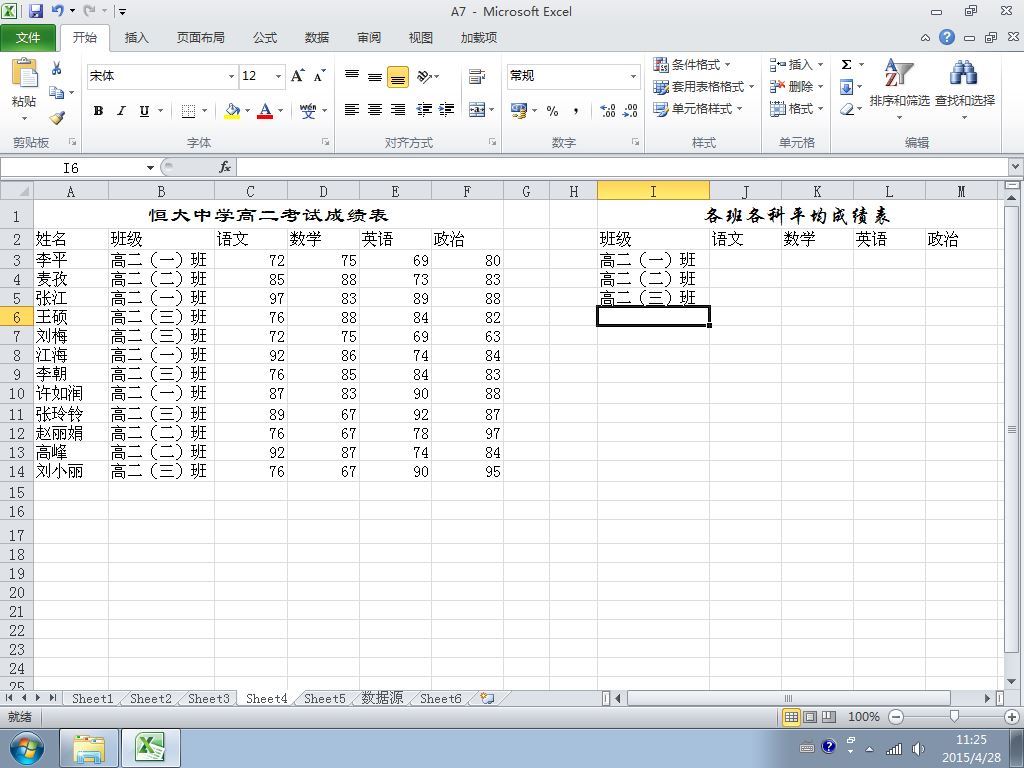Switch to the 公式 ribbon tab
1024x768 pixels.
(264, 38)
